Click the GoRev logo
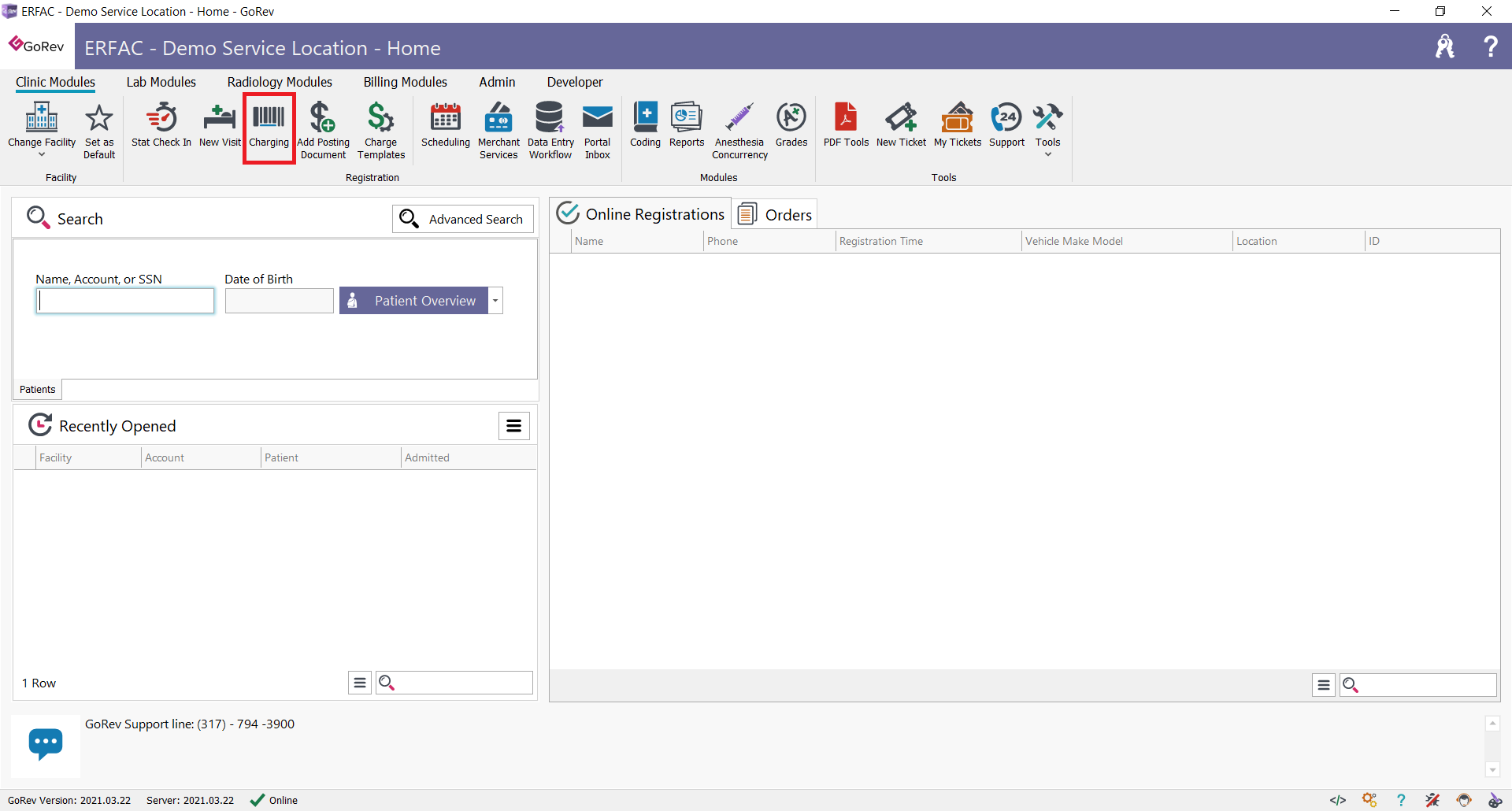This screenshot has width=1512, height=811. point(36,46)
